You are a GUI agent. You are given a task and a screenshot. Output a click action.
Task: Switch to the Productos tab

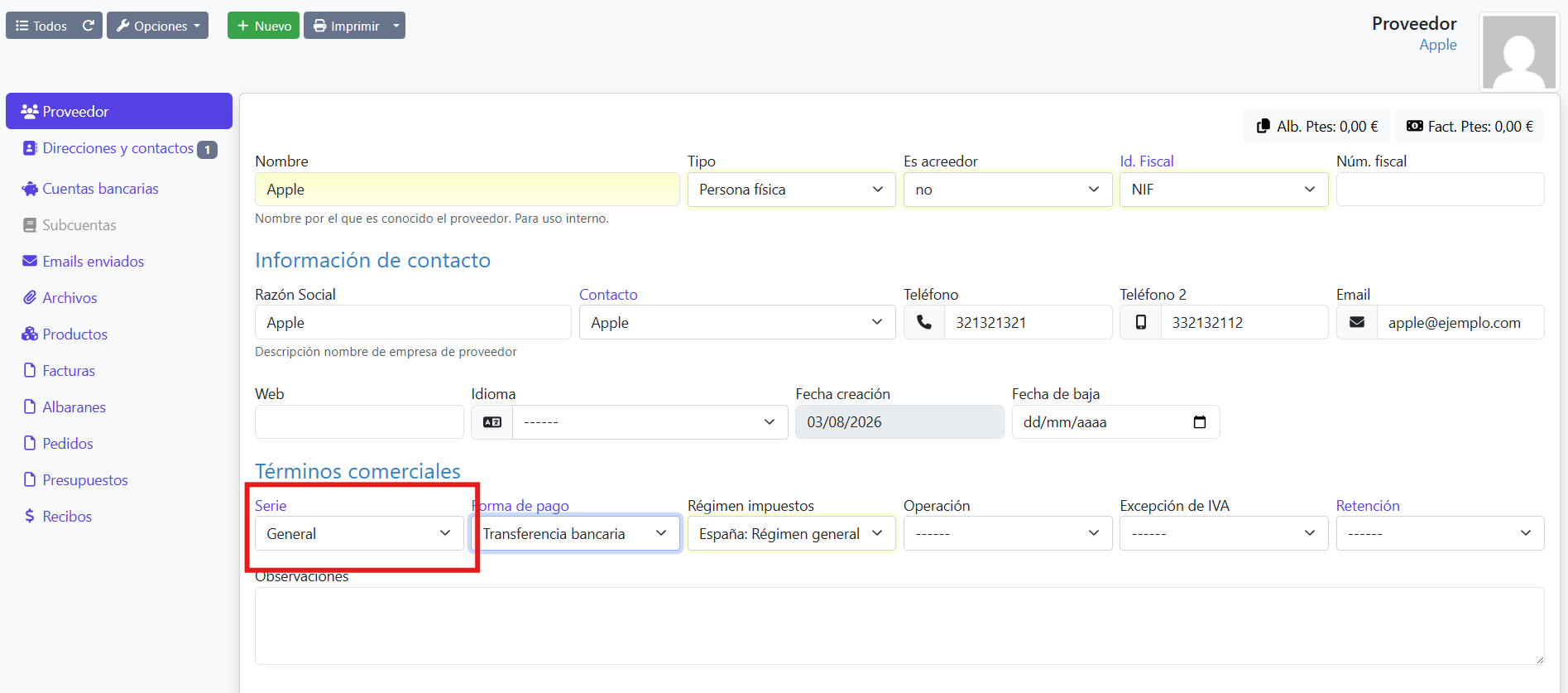pyautogui.click(x=119, y=334)
